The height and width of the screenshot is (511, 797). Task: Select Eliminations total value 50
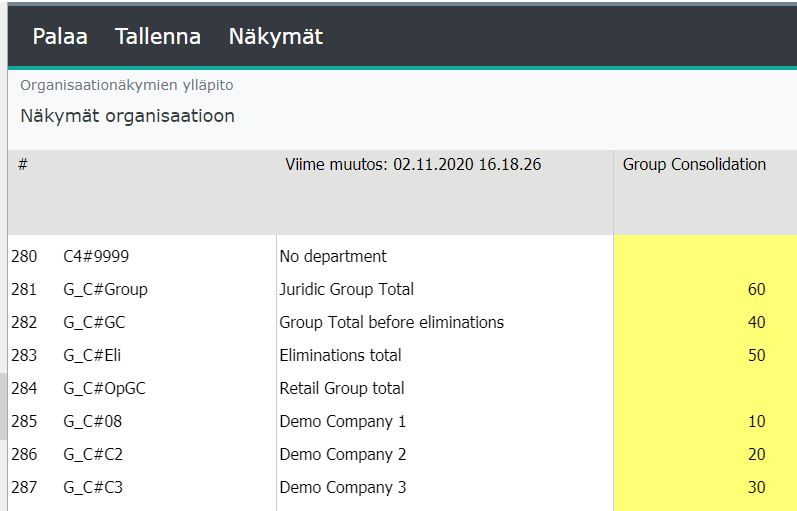[x=704, y=356]
